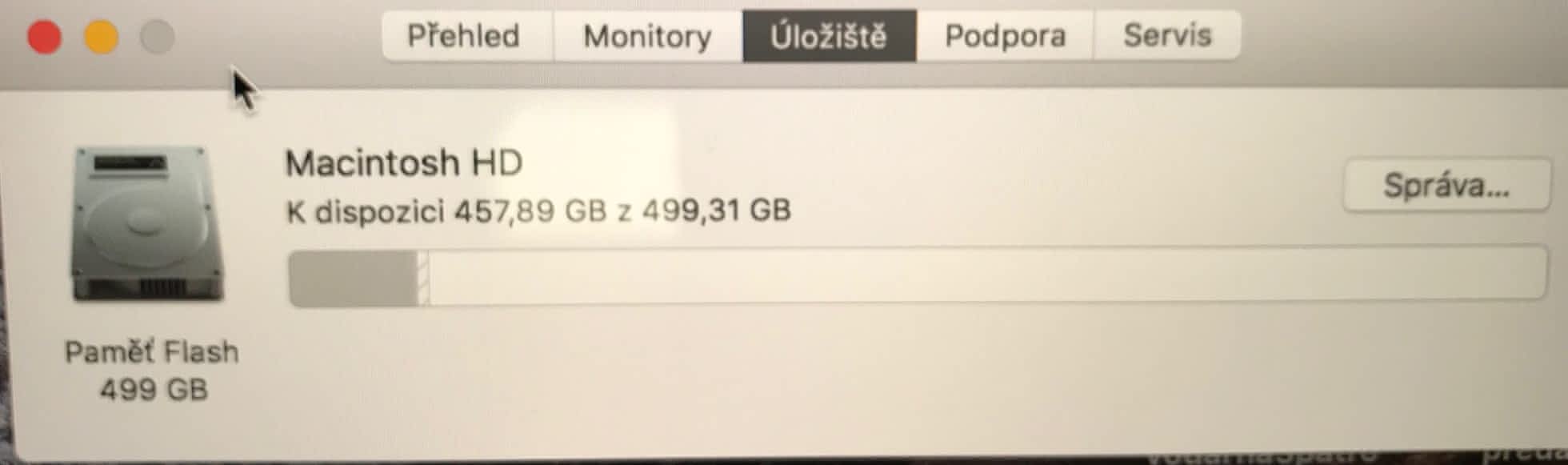
Task: Close the window with red button
Action: pos(45,37)
